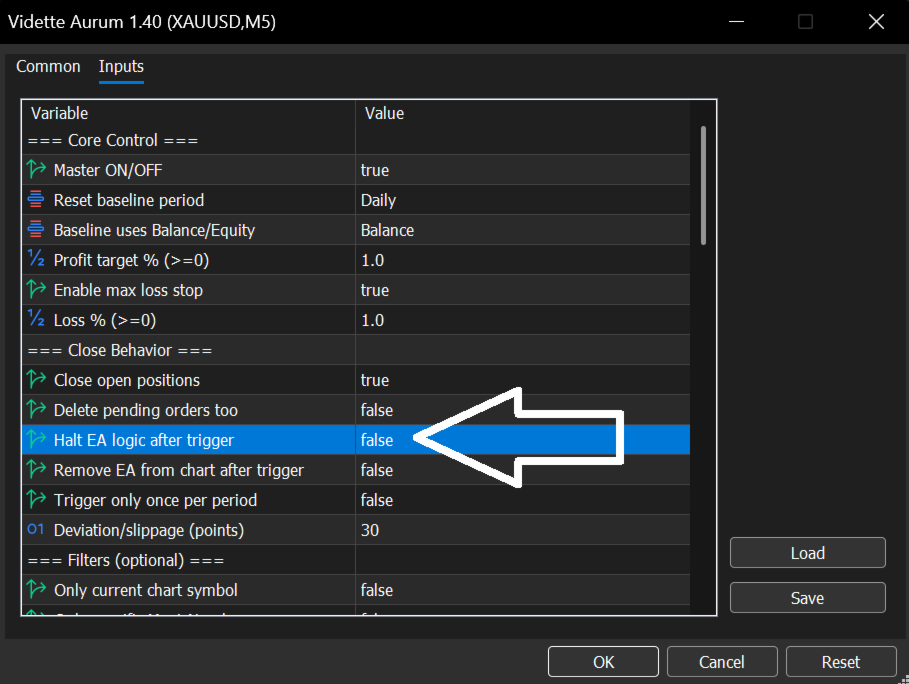Select the Only current chart symbol label
This screenshot has height=684, width=909.
(x=146, y=590)
